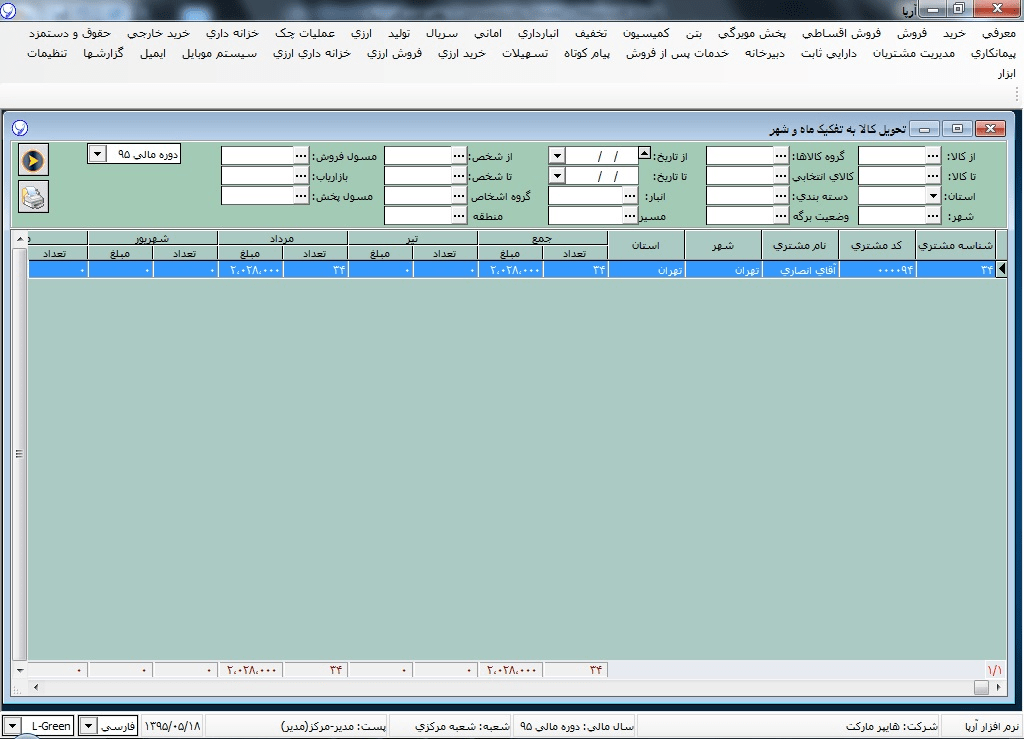Click the blue logo icon in panel corner
The image size is (1024, 739).
pyautogui.click(x=20, y=129)
